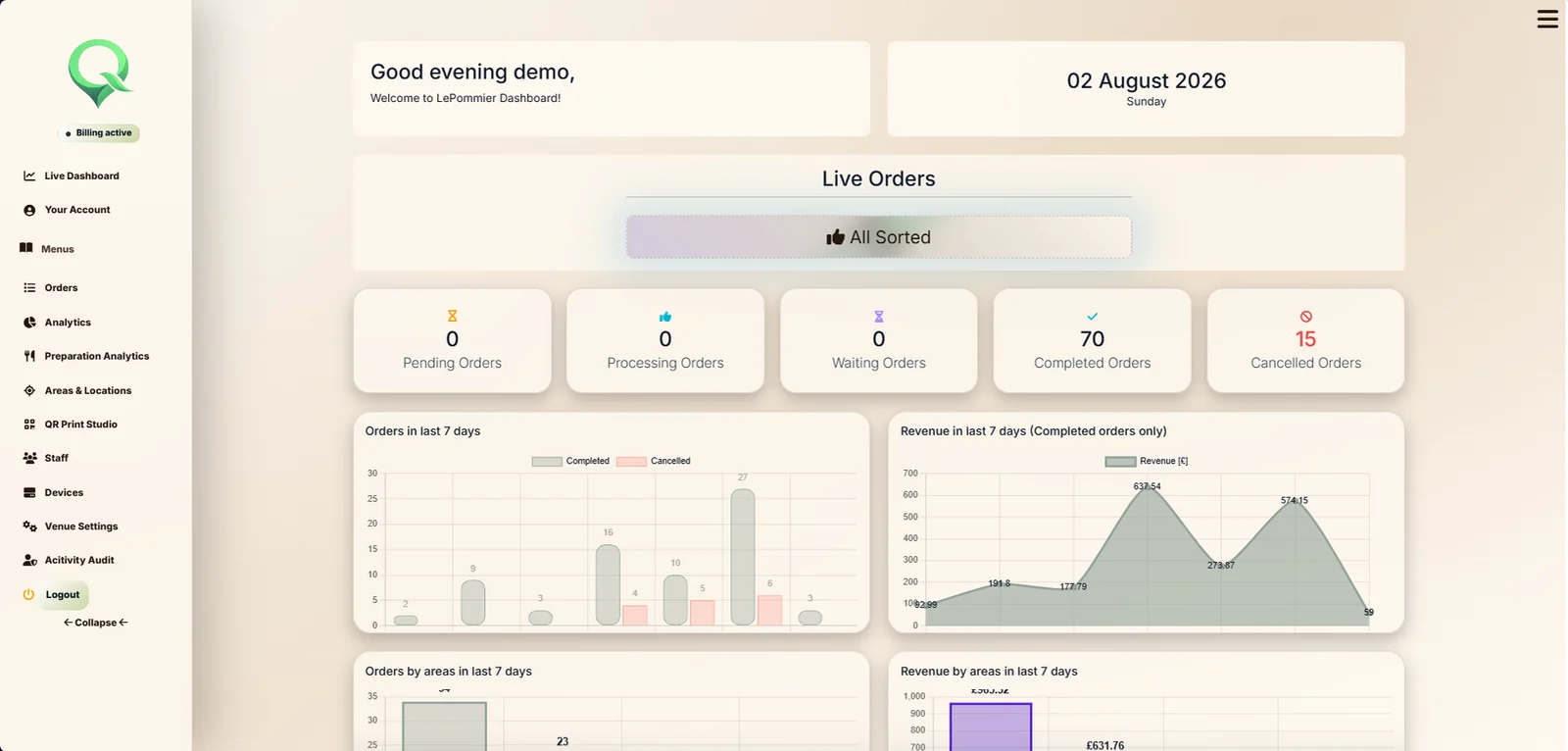The width and height of the screenshot is (1568, 751).
Task: Click the Completed Orders checkmark icon
Action: [1093, 316]
